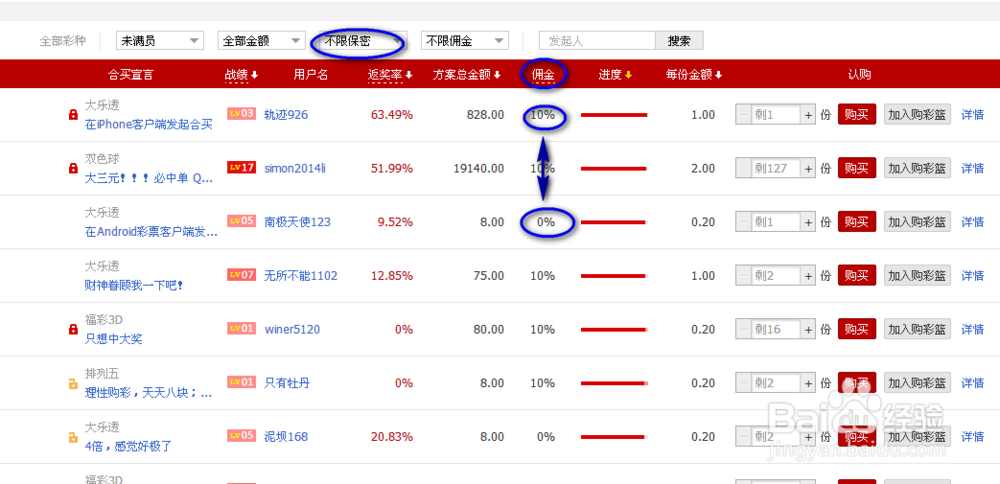Open the 不限保密 privacy dropdown

363,41
